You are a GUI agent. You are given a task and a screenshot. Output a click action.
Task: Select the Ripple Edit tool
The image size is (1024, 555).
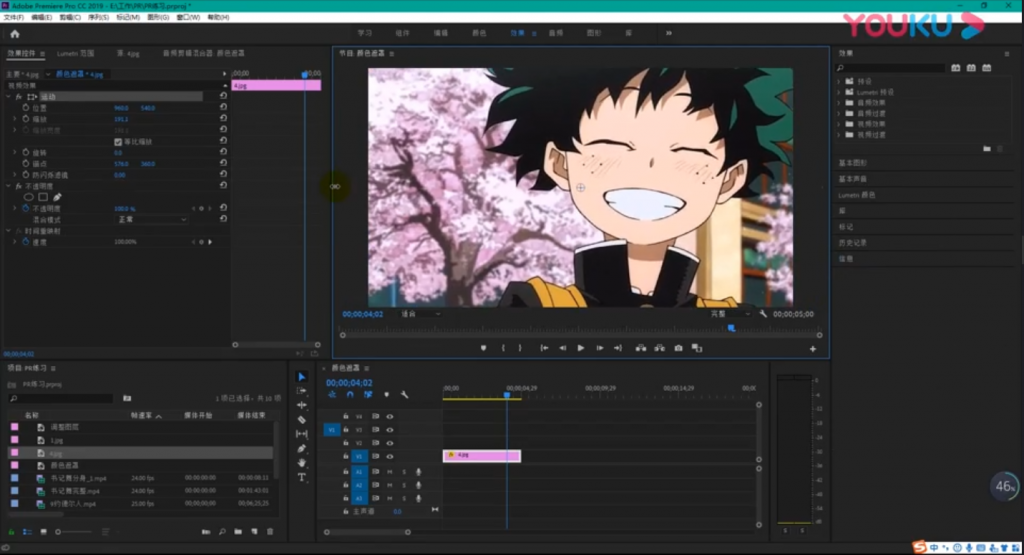pyautogui.click(x=302, y=405)
